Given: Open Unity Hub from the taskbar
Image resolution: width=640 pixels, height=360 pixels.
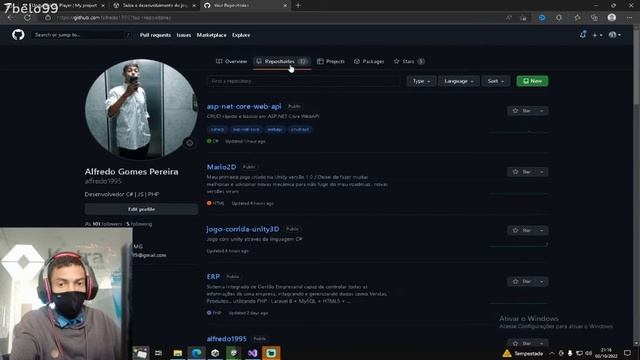Looking at the screenshot, I should tap(215, 353).
